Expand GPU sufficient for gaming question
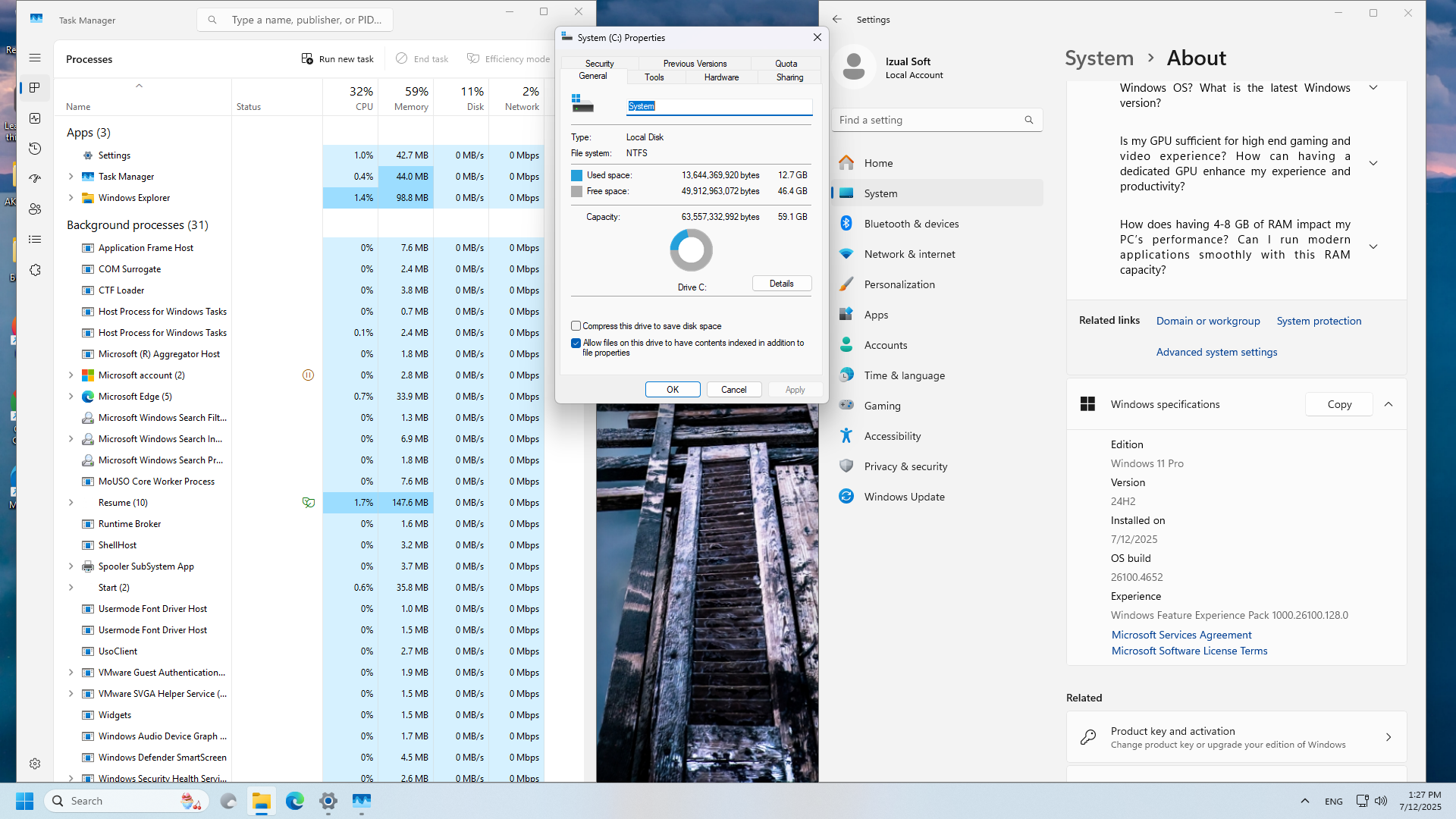Image resolution: width=1456 pixels, height=819 pixels. coord(1373,163)
